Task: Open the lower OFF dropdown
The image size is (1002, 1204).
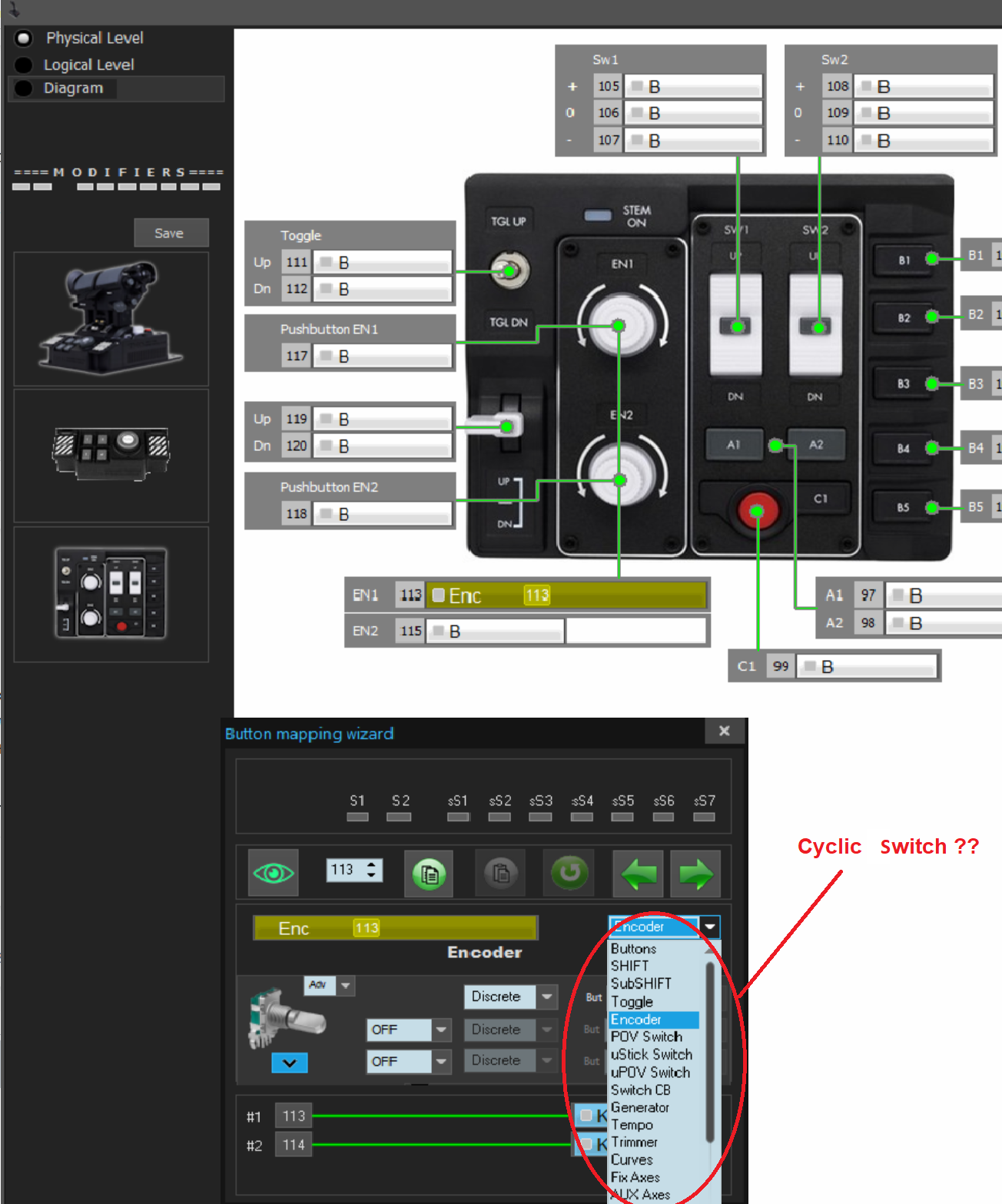Action: [441, 1061]
